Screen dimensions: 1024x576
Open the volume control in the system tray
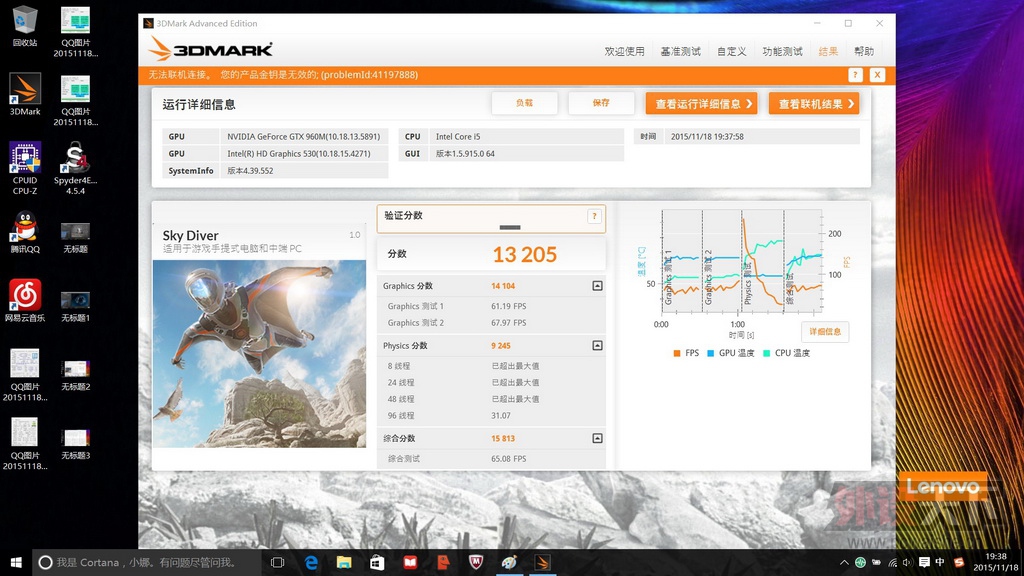907,562
